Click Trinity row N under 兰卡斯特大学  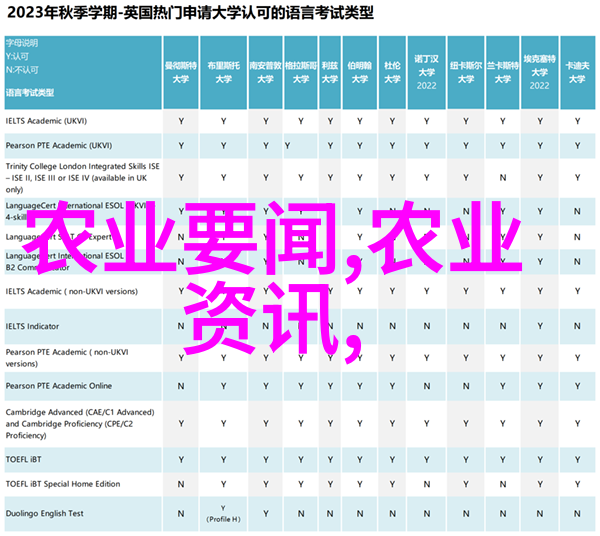pos(502,178)
